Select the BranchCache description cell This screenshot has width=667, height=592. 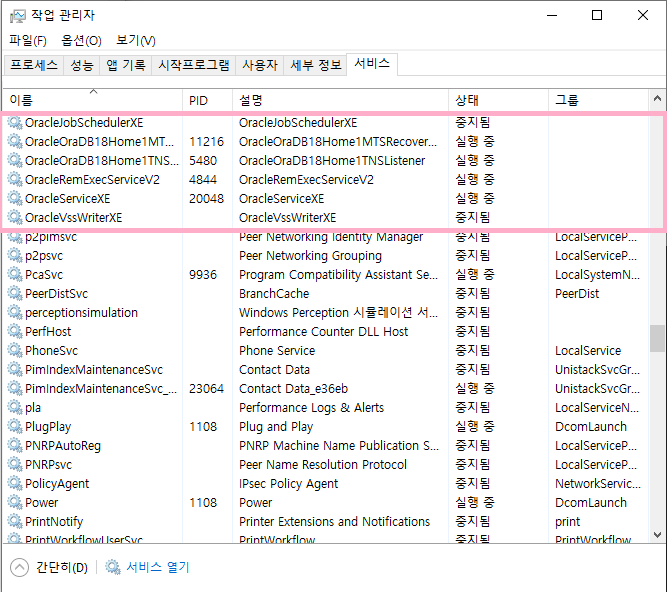pos(274,293)
